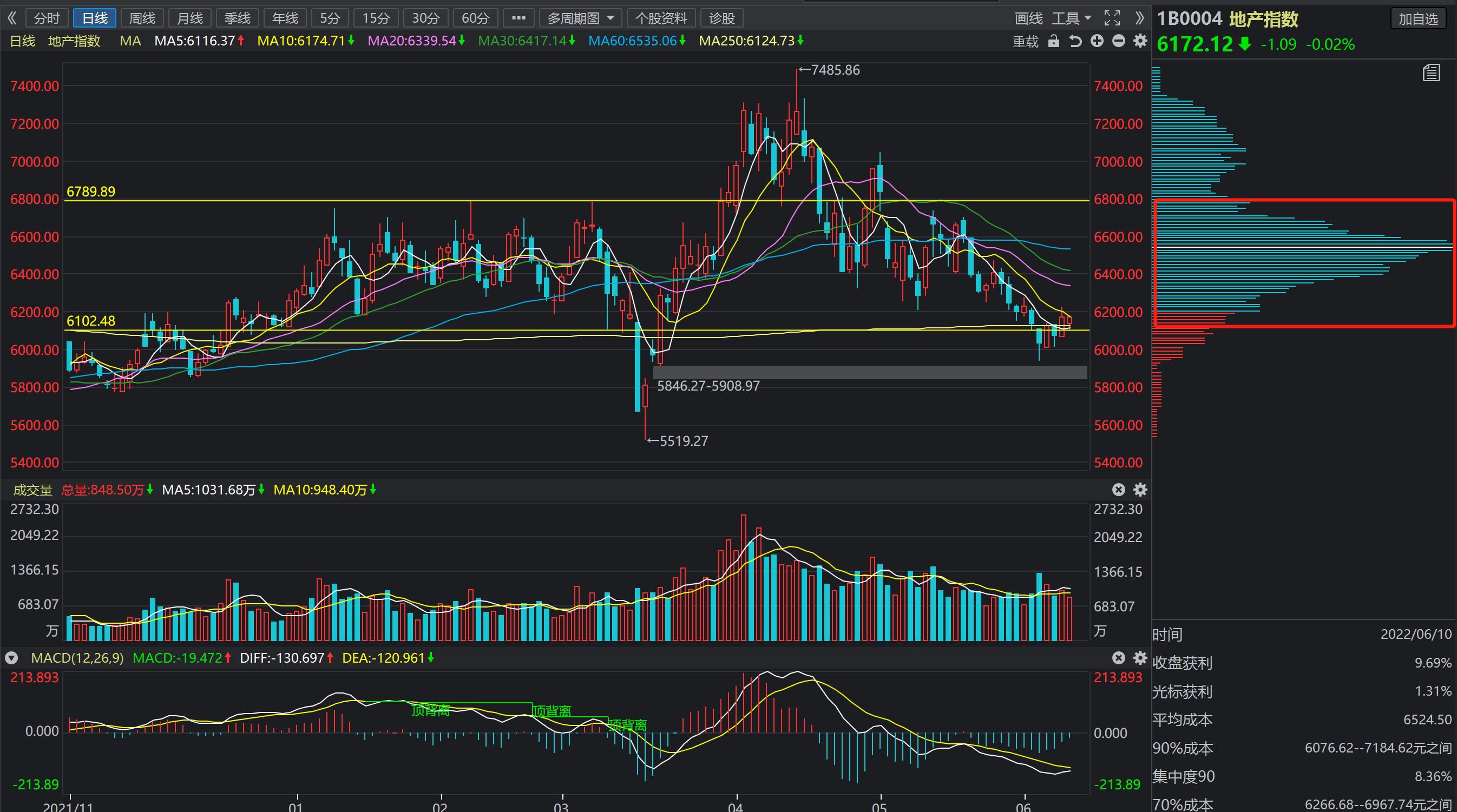Click the 平均成本 6524.50 row

pyautogui.click(x=1303, y=719)
